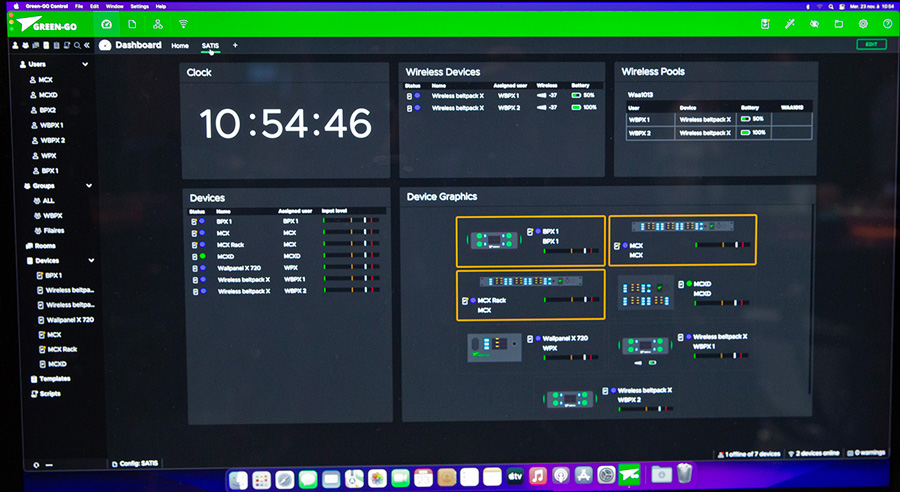
Task: Open the Scripts section in sidebar
Action: (x=46, y=394)
